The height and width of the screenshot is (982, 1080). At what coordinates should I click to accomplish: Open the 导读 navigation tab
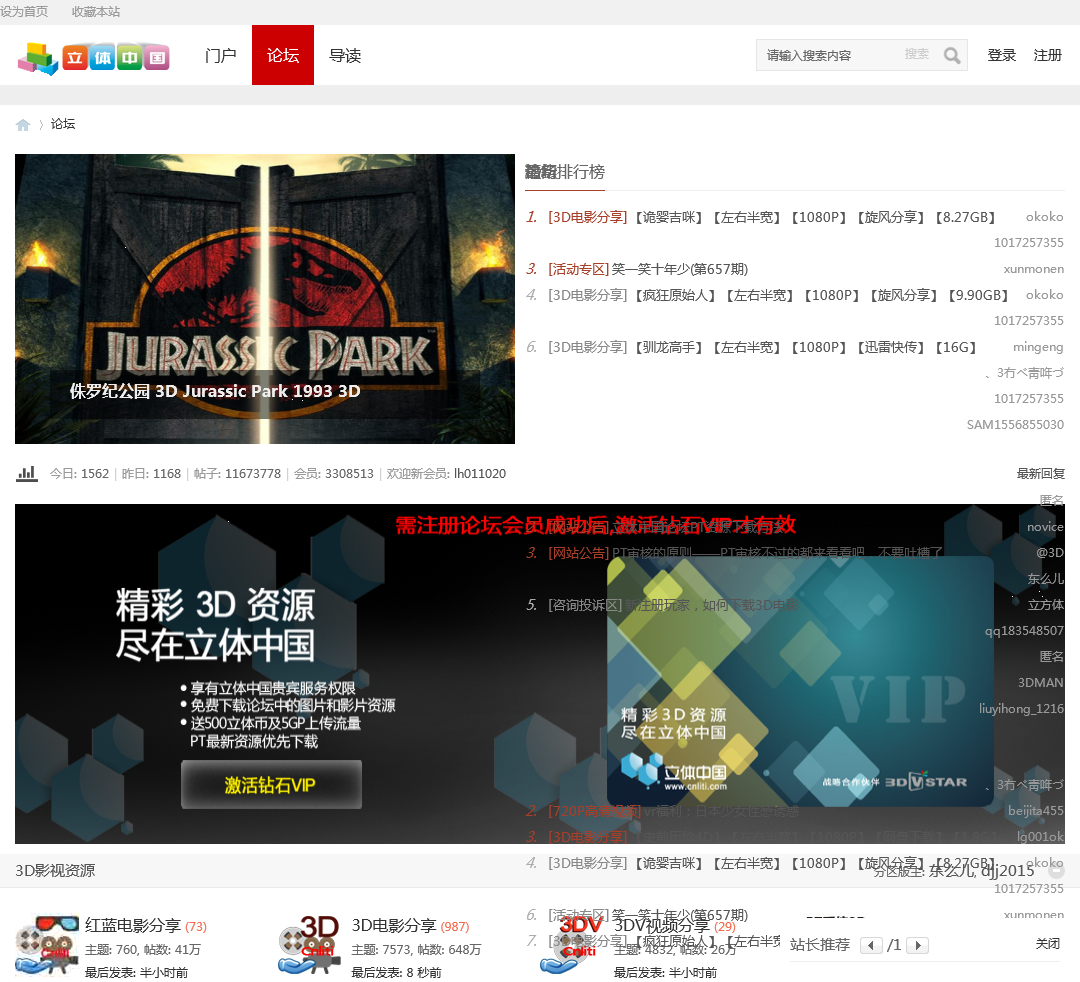tap(345, 55)
